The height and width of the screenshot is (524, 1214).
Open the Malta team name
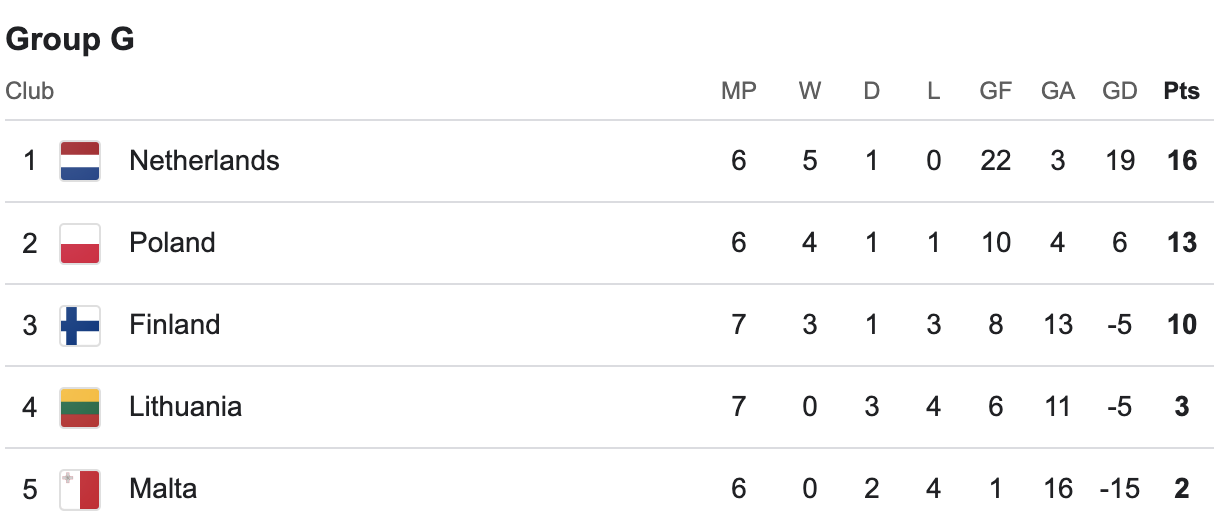point(163,489)
